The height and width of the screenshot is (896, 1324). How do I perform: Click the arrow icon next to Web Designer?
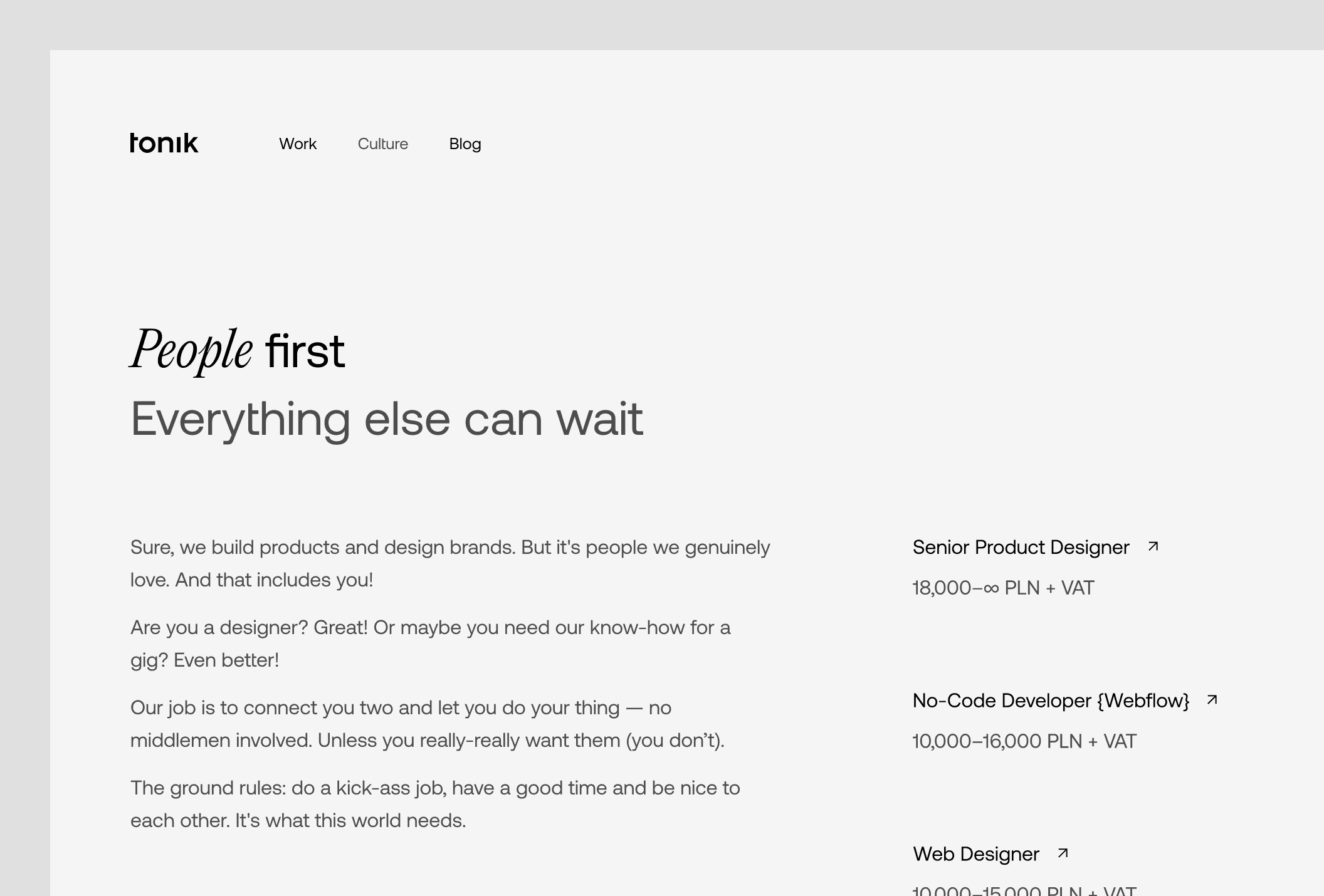coord(1061,853)
